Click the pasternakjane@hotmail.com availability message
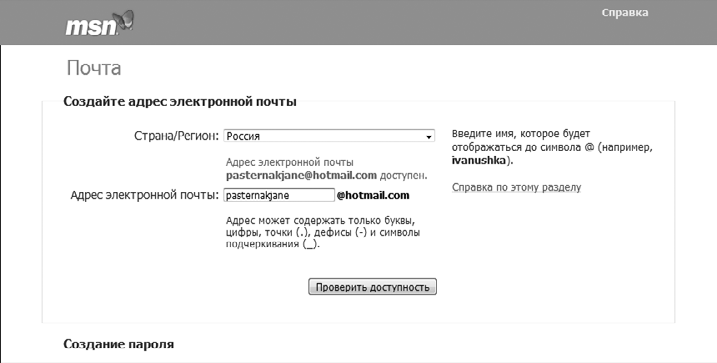Viewport: 717px width, 363px height. tap(326, 169)
